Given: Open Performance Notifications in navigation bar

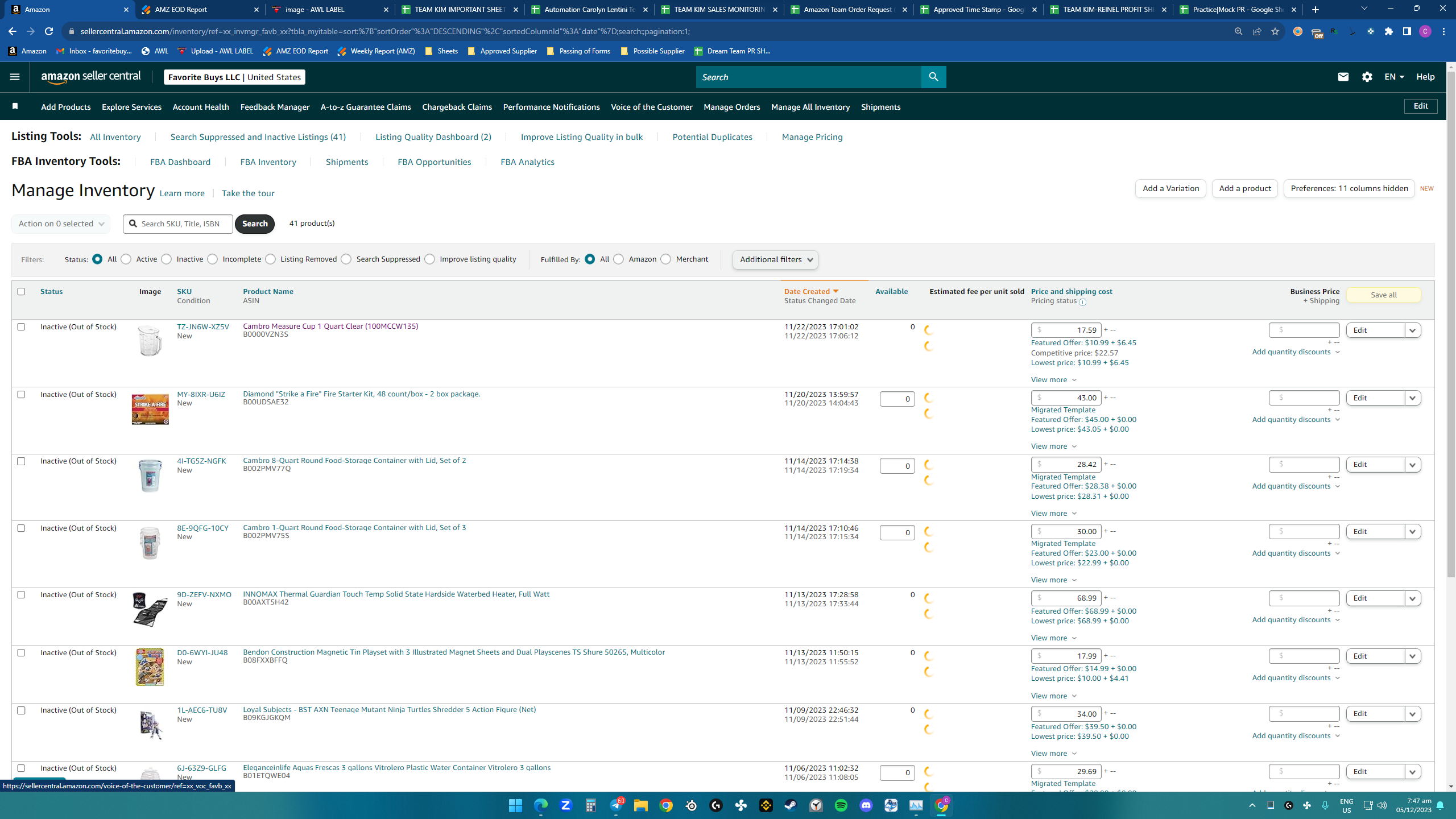Looking at the screenshot, I should click(551, 107).
